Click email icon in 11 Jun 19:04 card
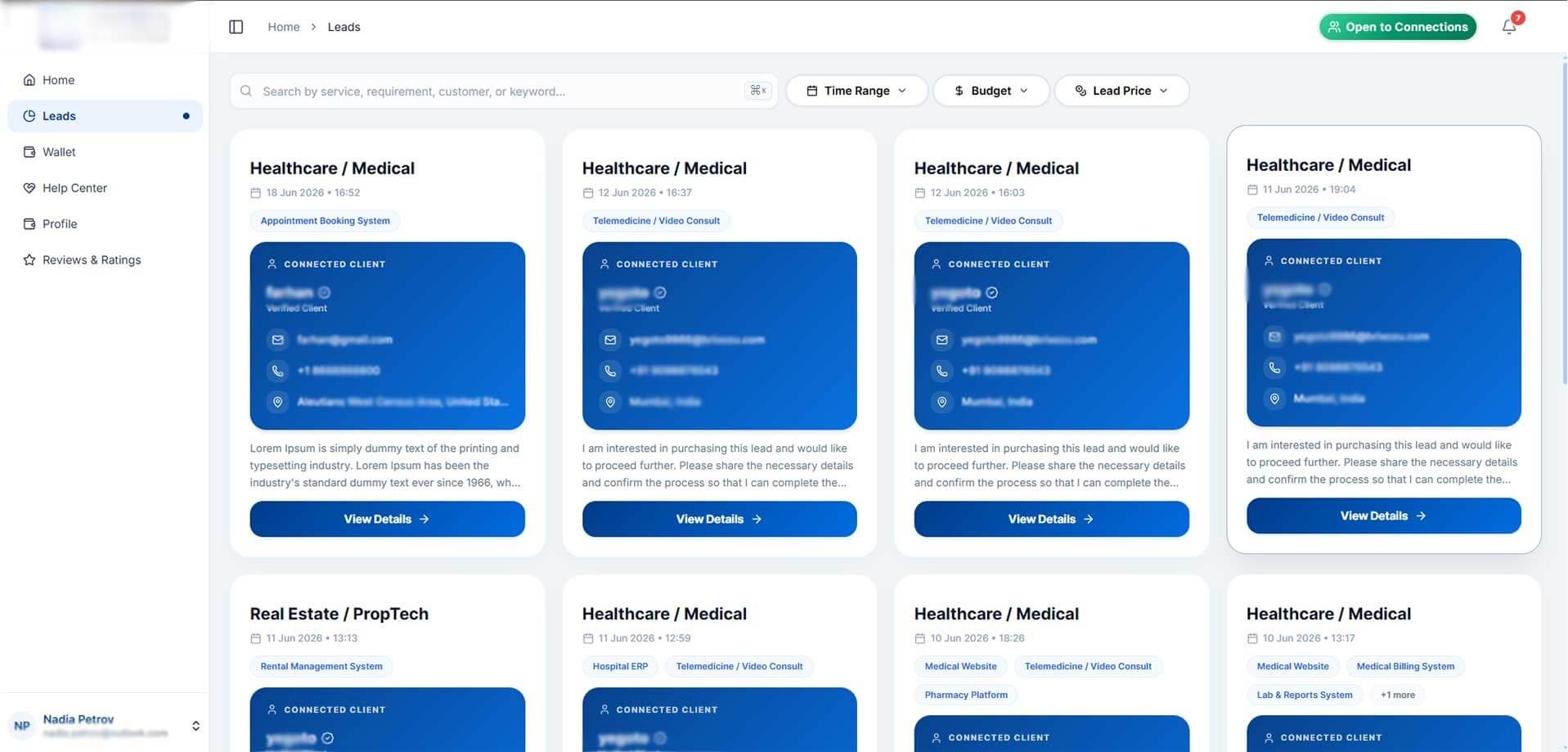 pos(1274,336)
